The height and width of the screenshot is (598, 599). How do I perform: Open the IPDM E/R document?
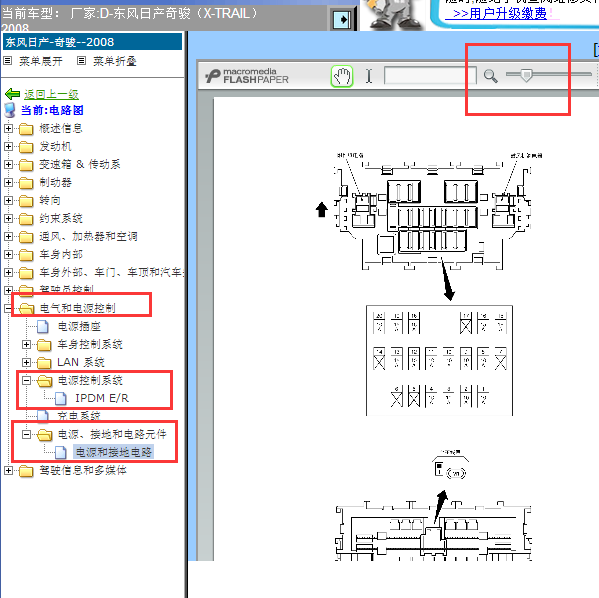tap(102, 398)
